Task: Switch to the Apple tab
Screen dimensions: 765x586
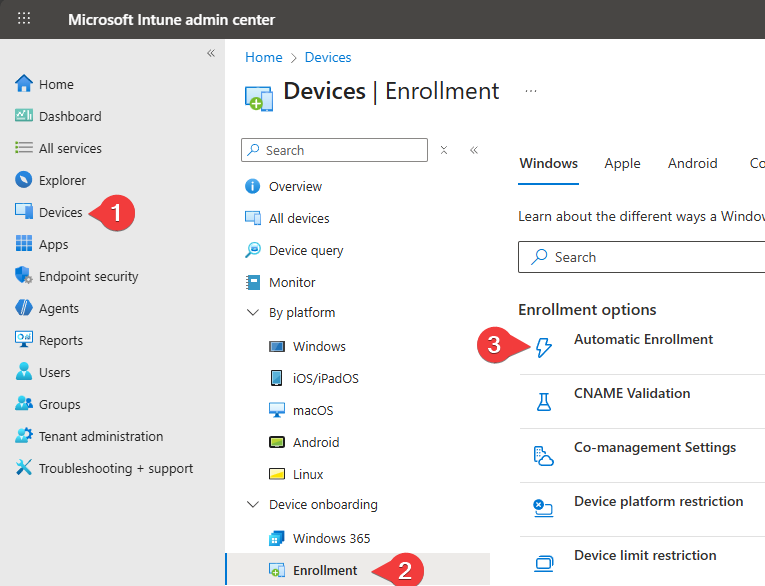Action: [x=622, y=163]
